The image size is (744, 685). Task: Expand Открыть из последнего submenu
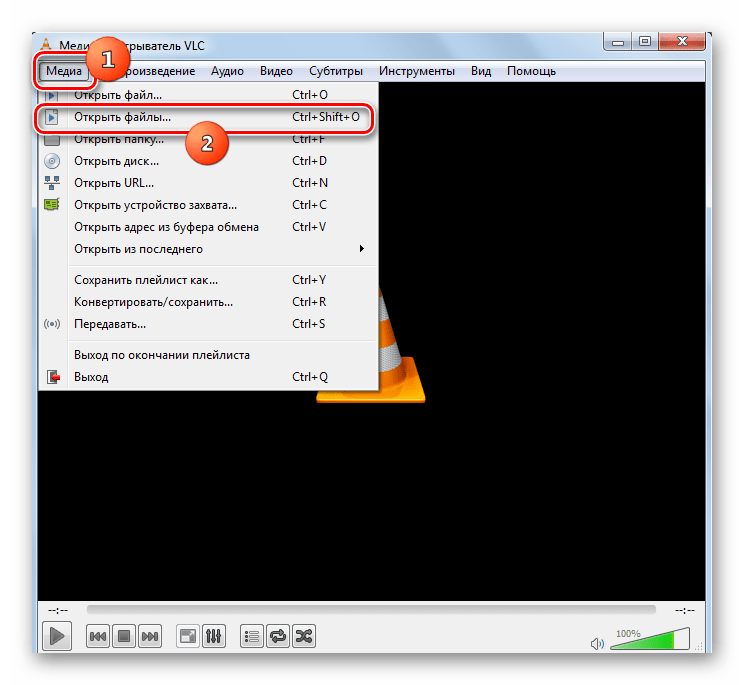(208, 249)
